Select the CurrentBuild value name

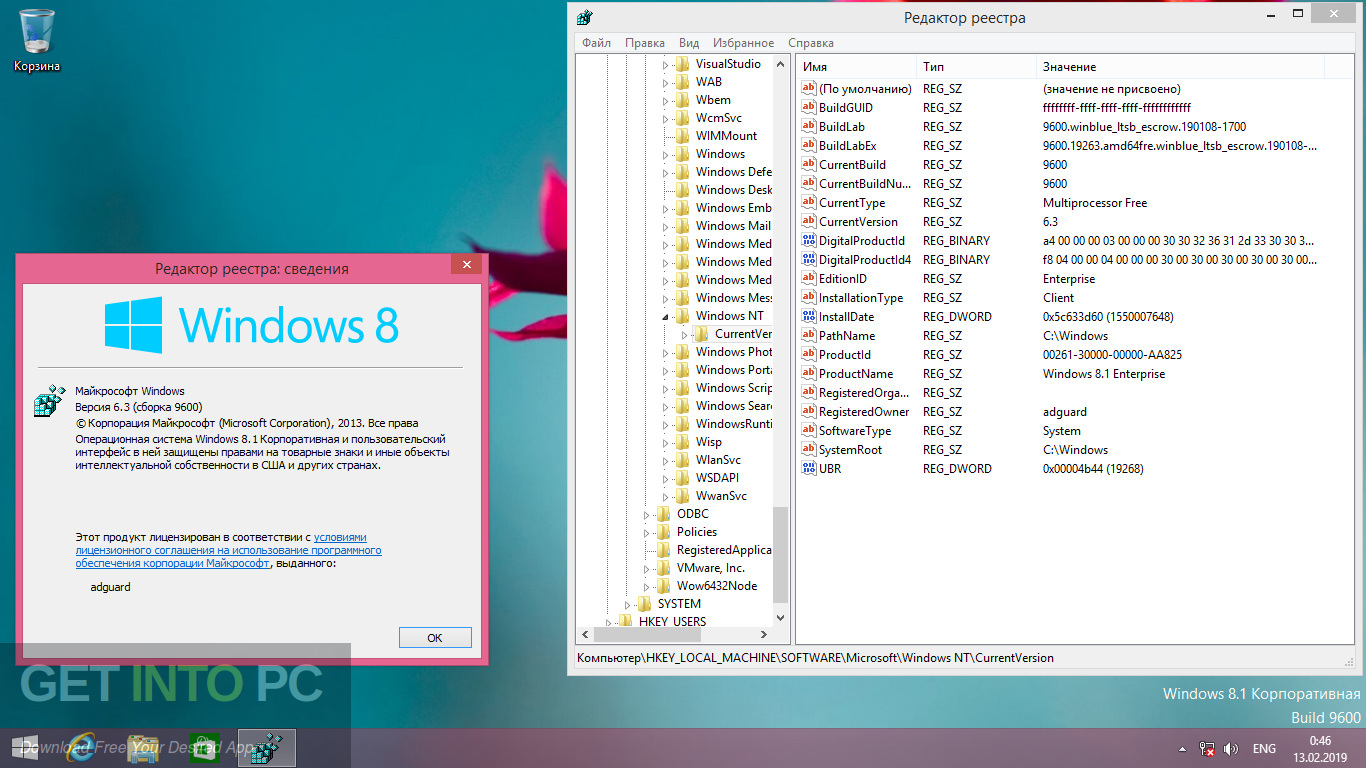[x=852, y=165]
